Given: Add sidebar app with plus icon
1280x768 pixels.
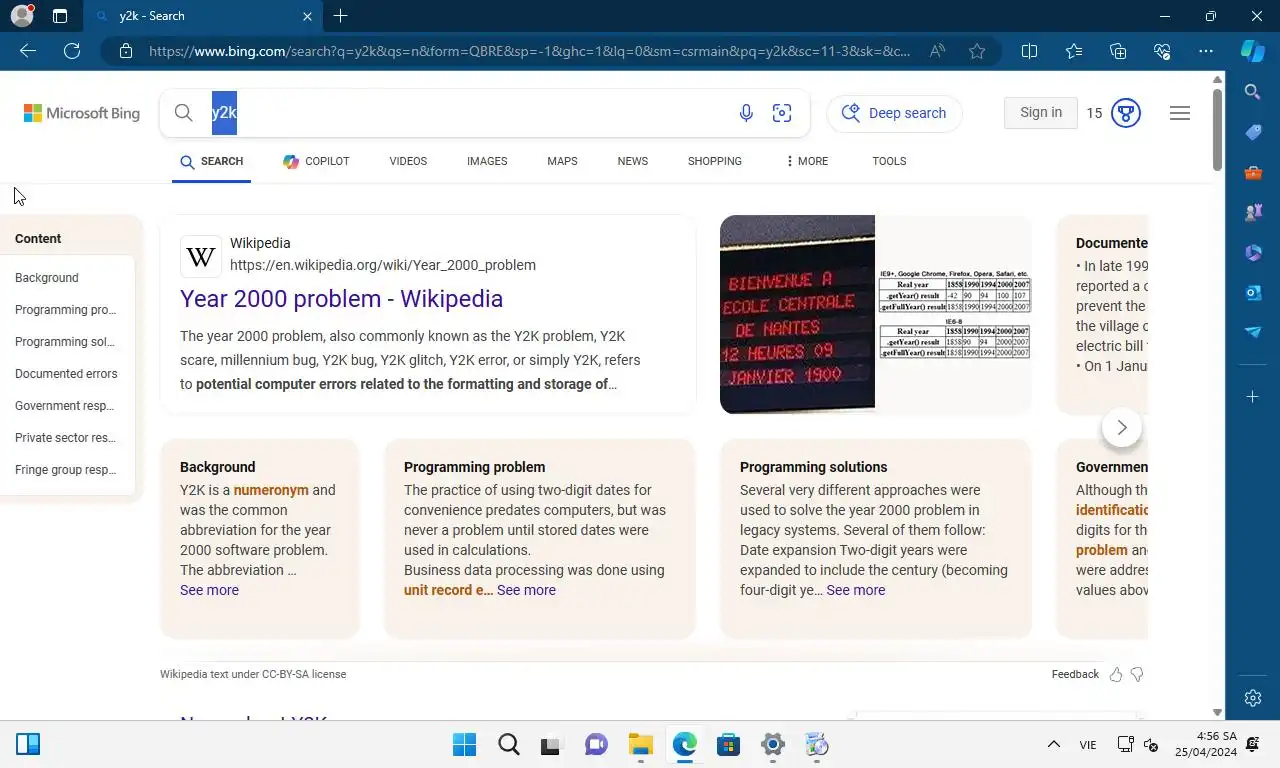Looking at the screenshot, I should click(x=1253, y=397).
